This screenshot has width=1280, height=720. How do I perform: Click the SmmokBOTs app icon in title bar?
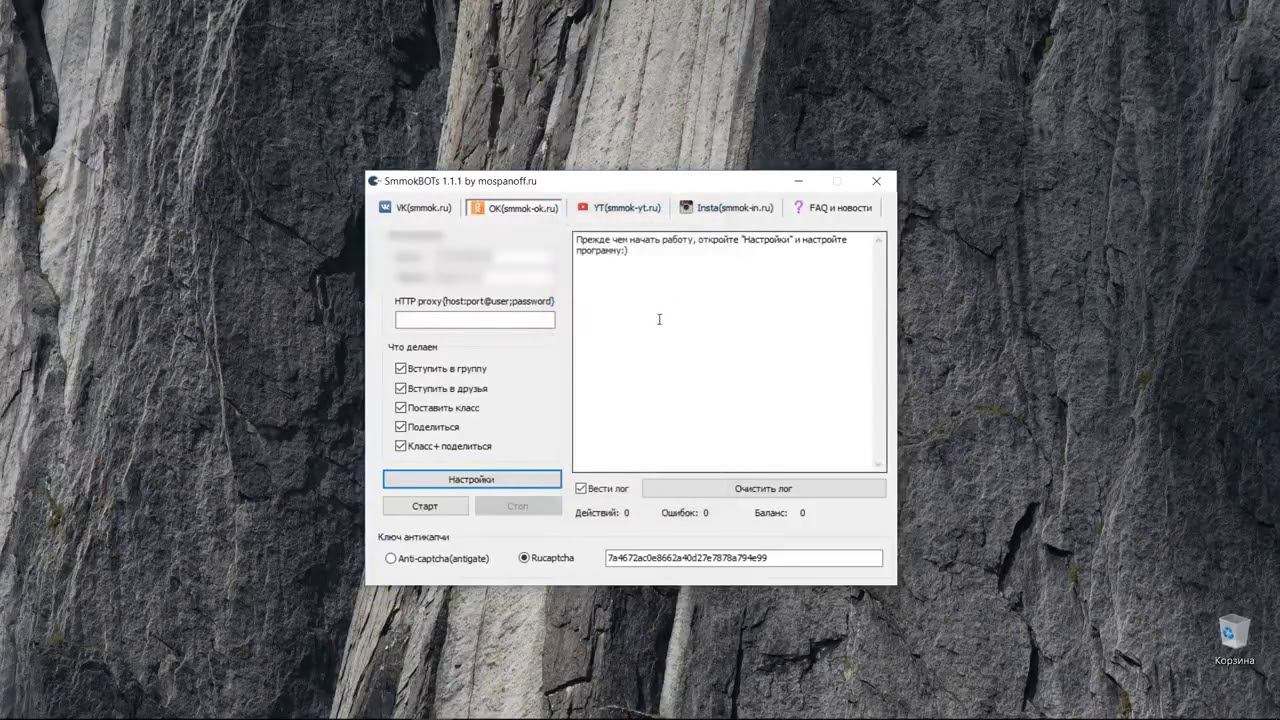(374, 181)
